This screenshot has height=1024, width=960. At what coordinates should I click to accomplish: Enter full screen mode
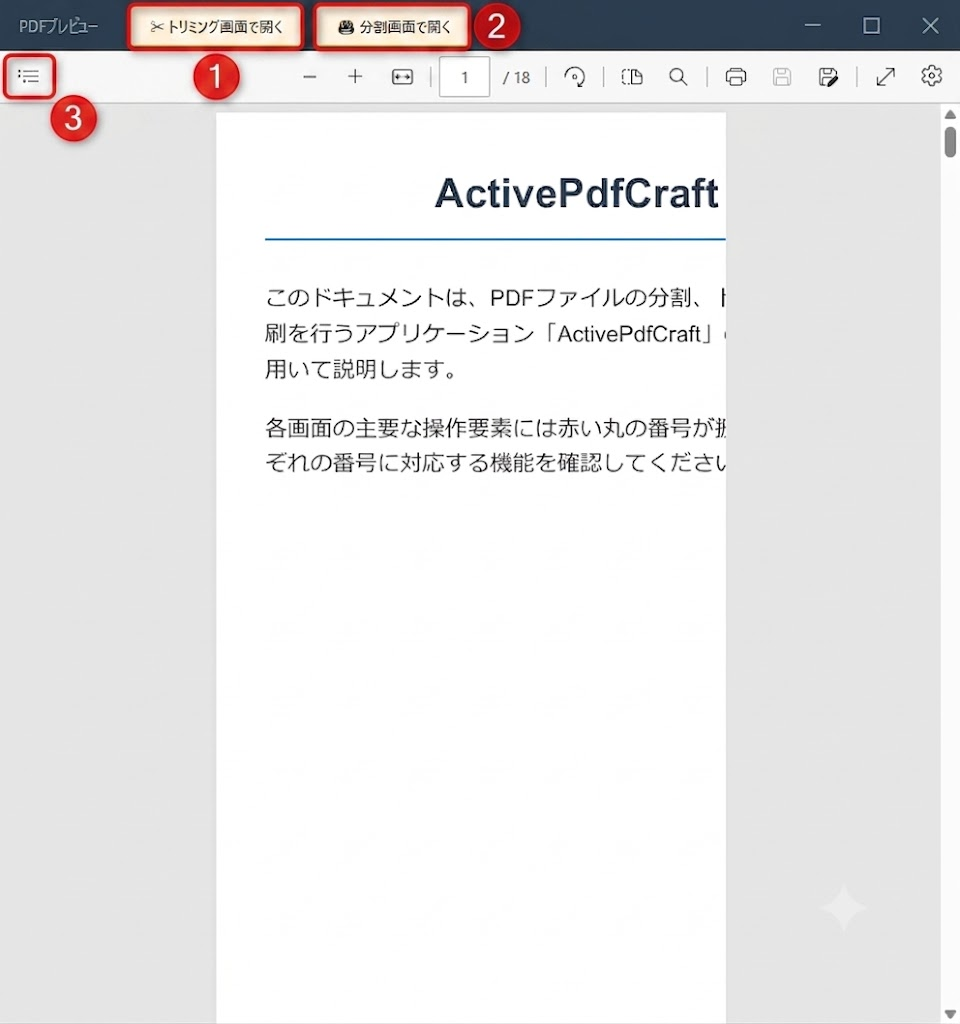click(x=886, y=77)
